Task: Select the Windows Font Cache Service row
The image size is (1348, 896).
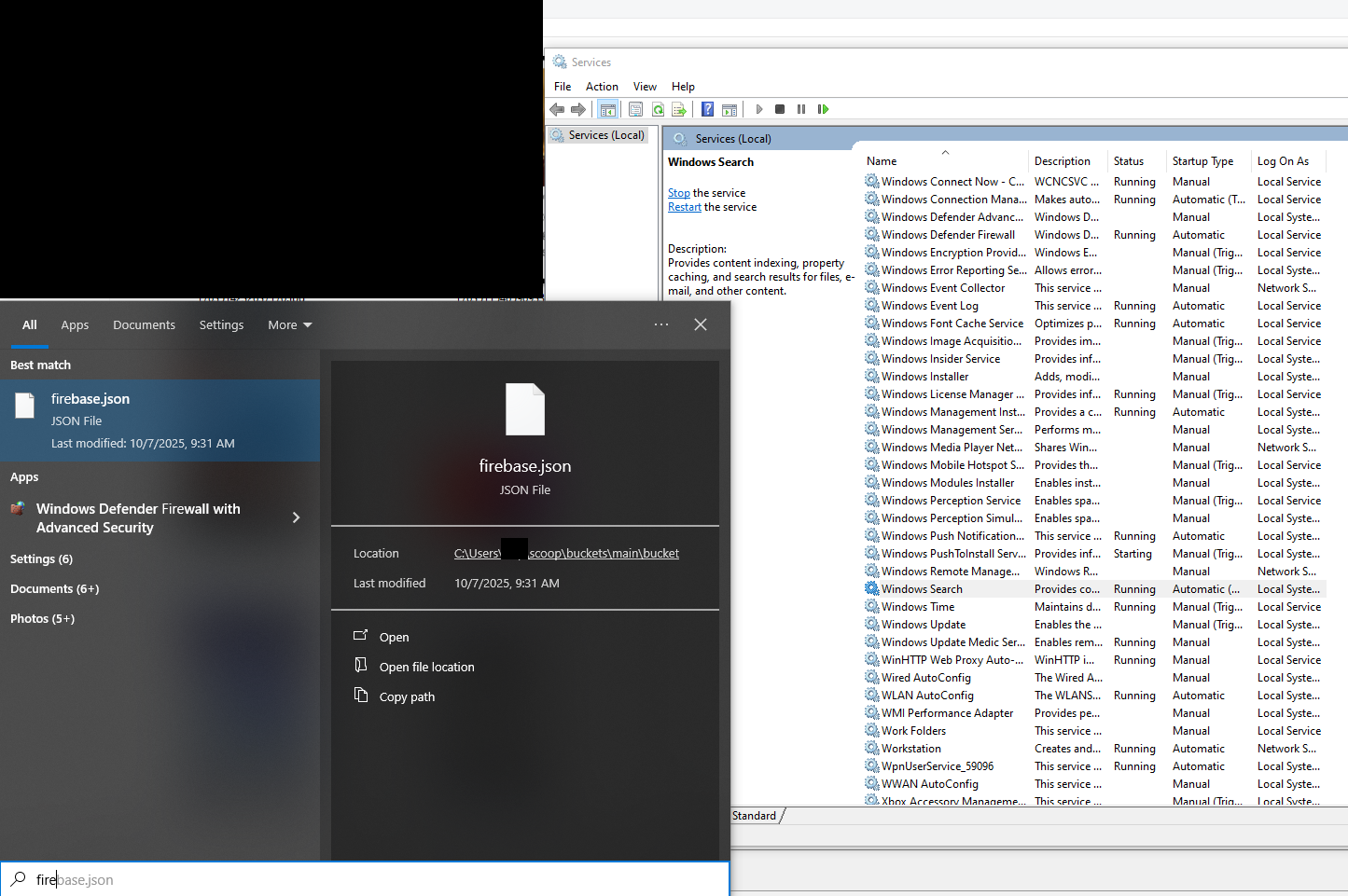Action: 1095,324
